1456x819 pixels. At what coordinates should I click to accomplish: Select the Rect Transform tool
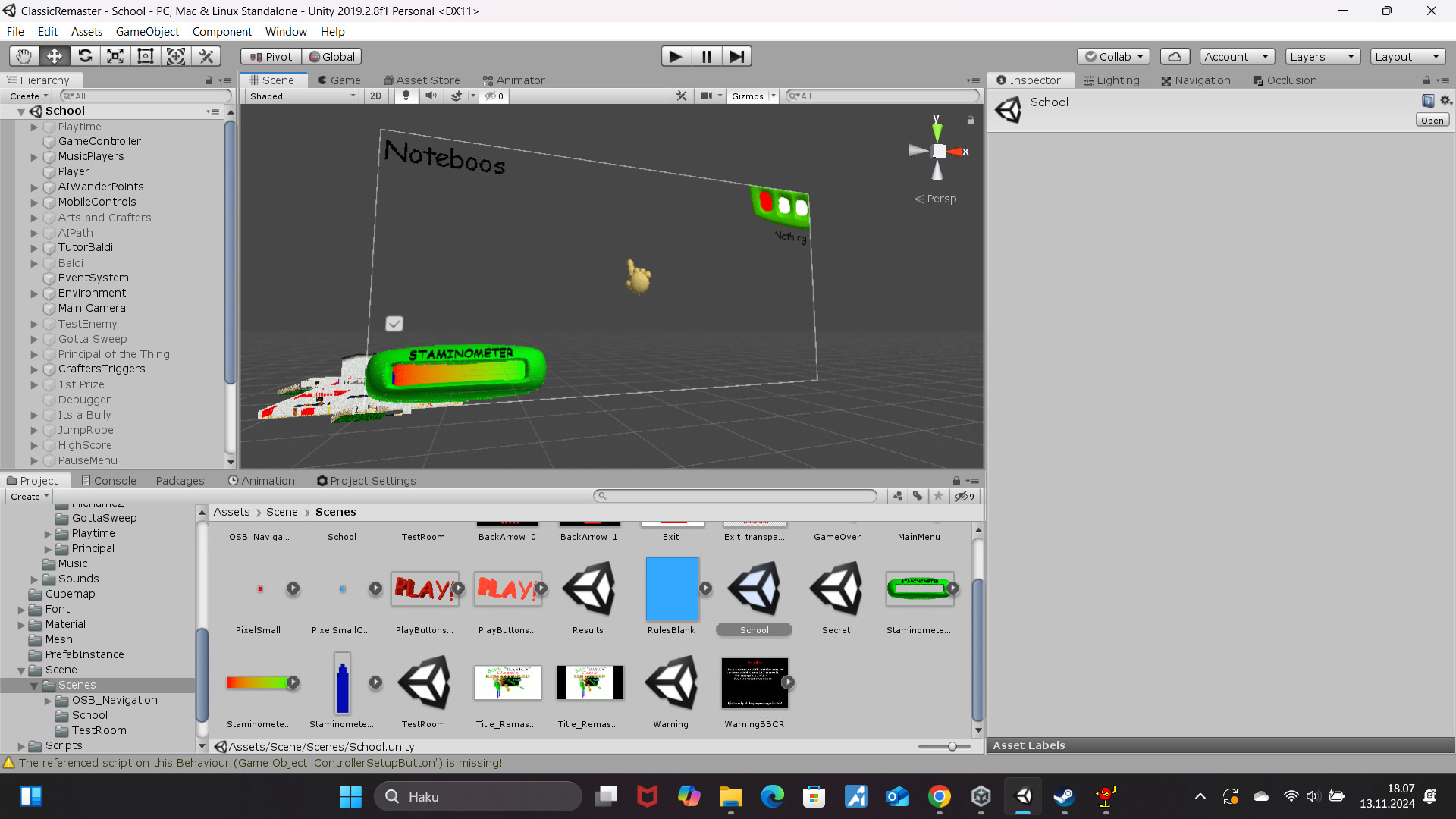point(146,56)
